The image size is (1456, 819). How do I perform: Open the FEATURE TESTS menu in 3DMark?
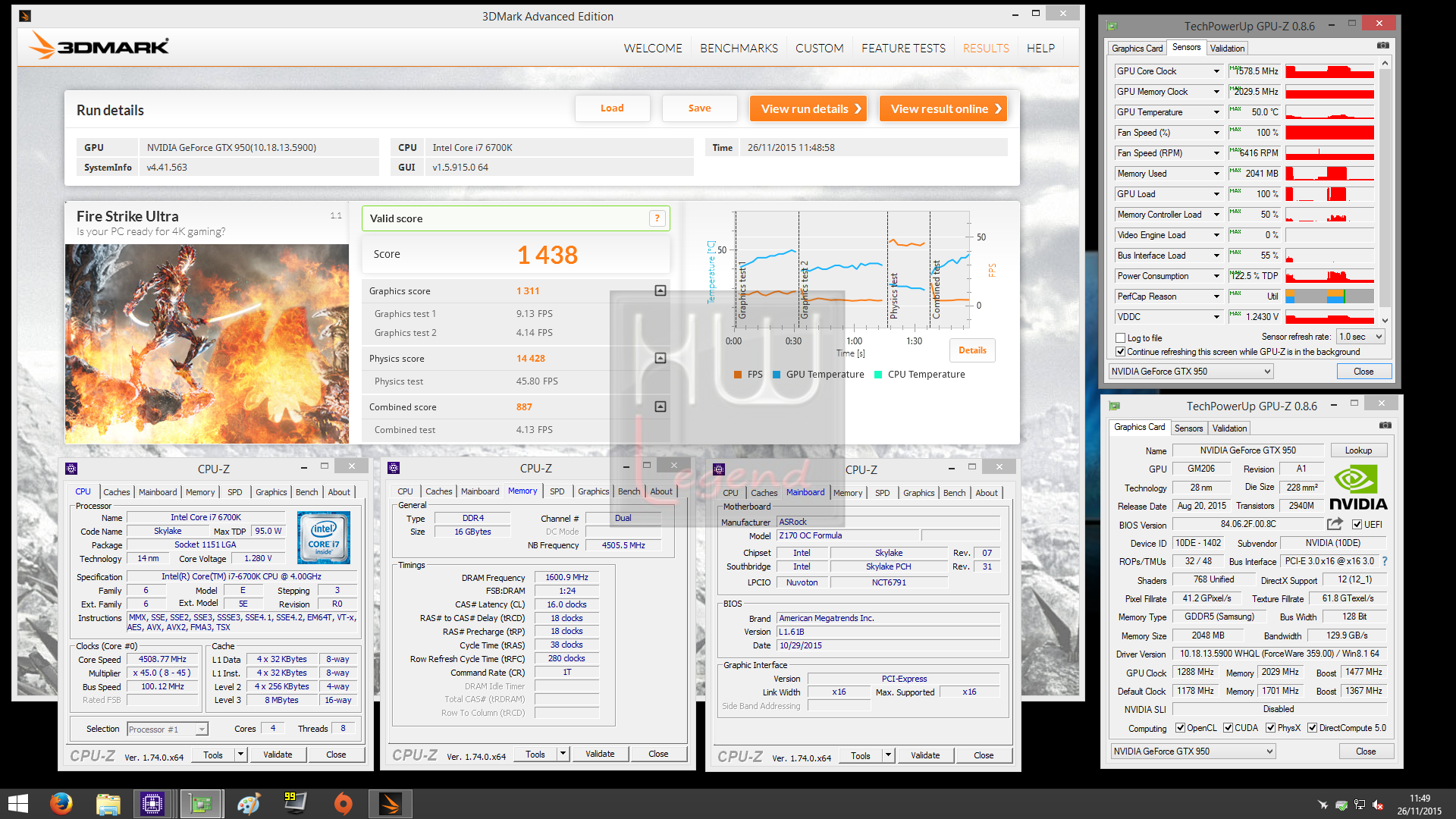[903, 48]
